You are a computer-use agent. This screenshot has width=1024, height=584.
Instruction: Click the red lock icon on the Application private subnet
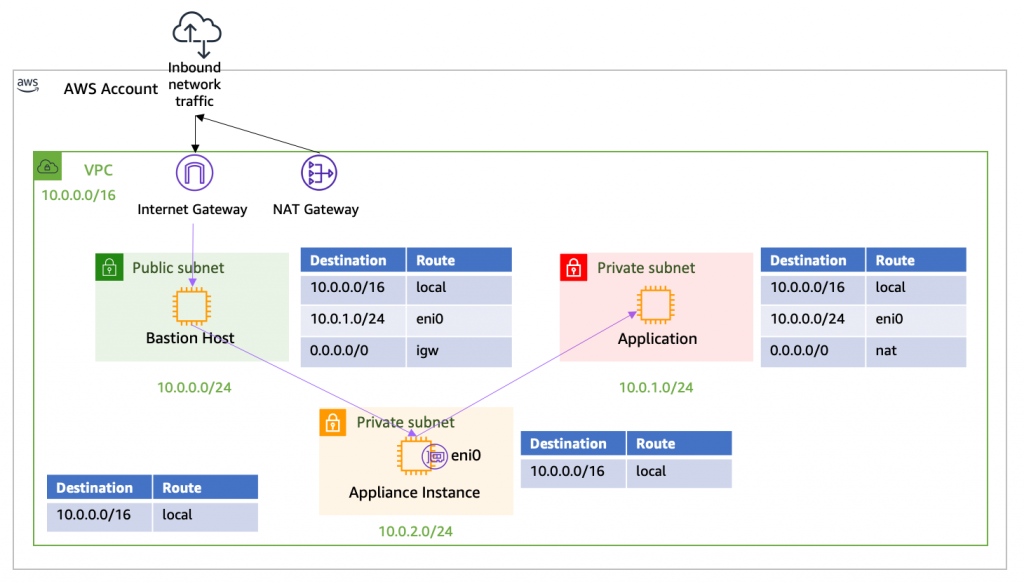click(x=573, y=267)
